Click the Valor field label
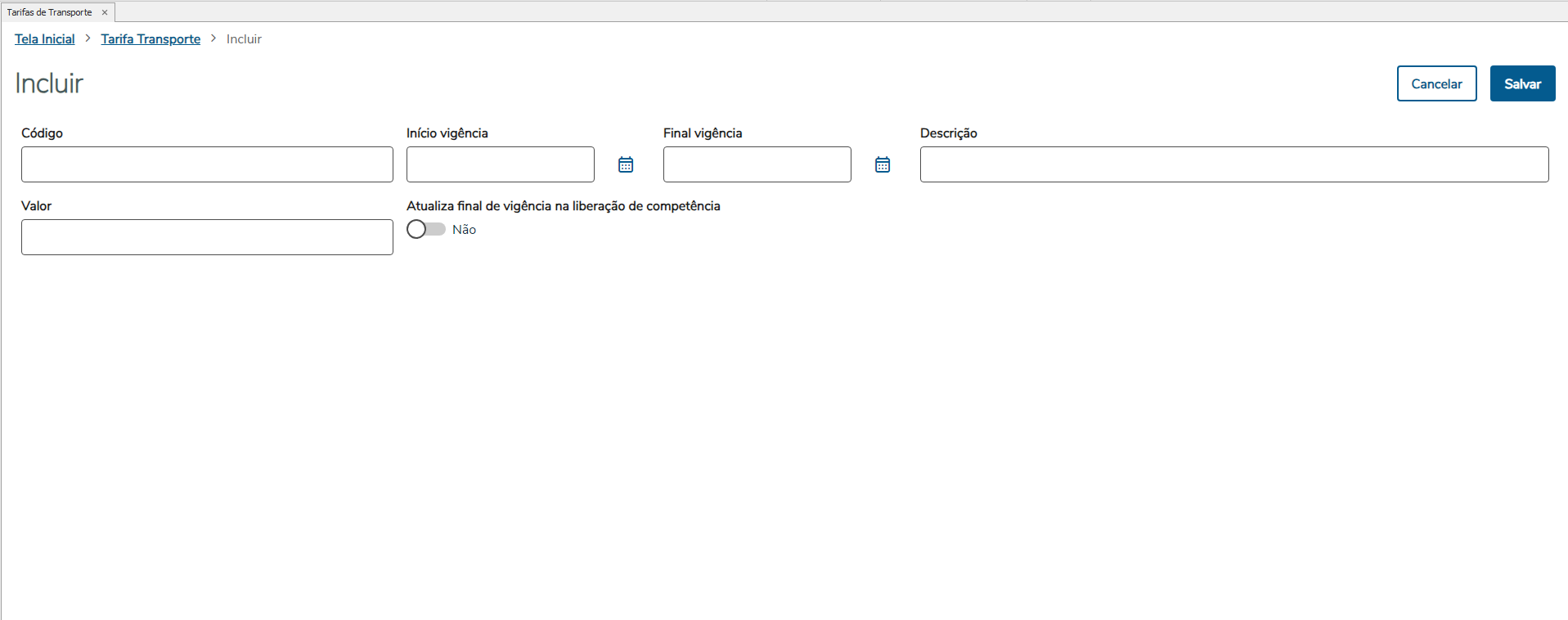The width and height of the screenshot is (1568, 620). pos(36,206)
